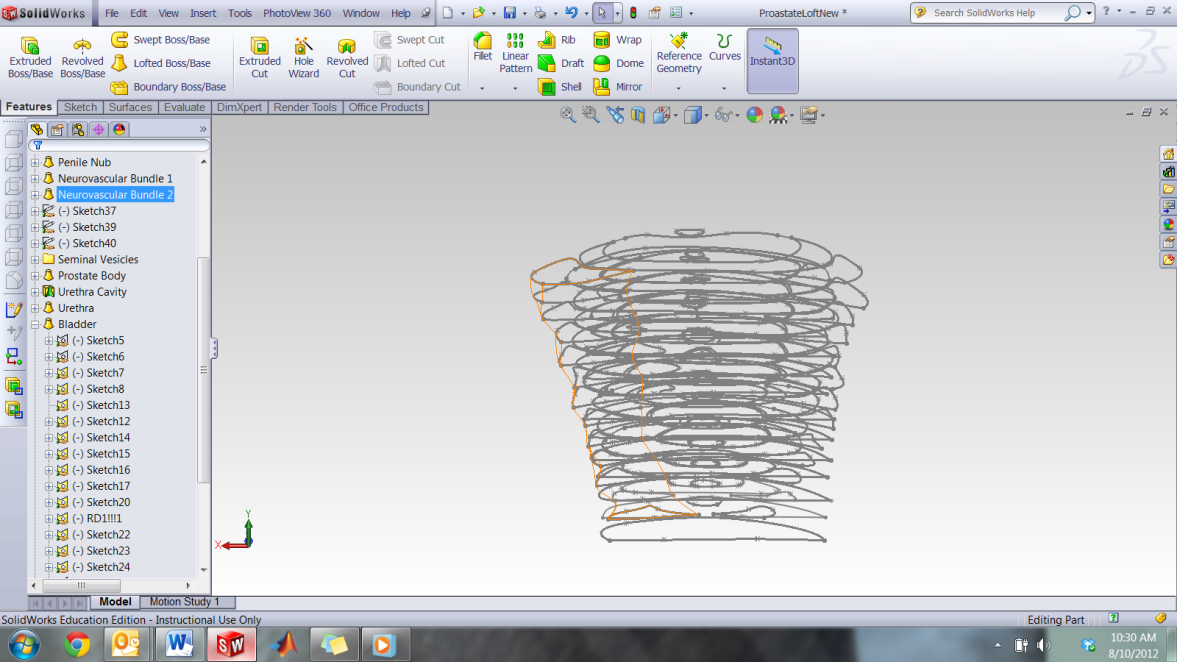Click the feature tree filter field
Image resolution: width=1177 pixels, height=662 pixels.
tap(119, 146)
